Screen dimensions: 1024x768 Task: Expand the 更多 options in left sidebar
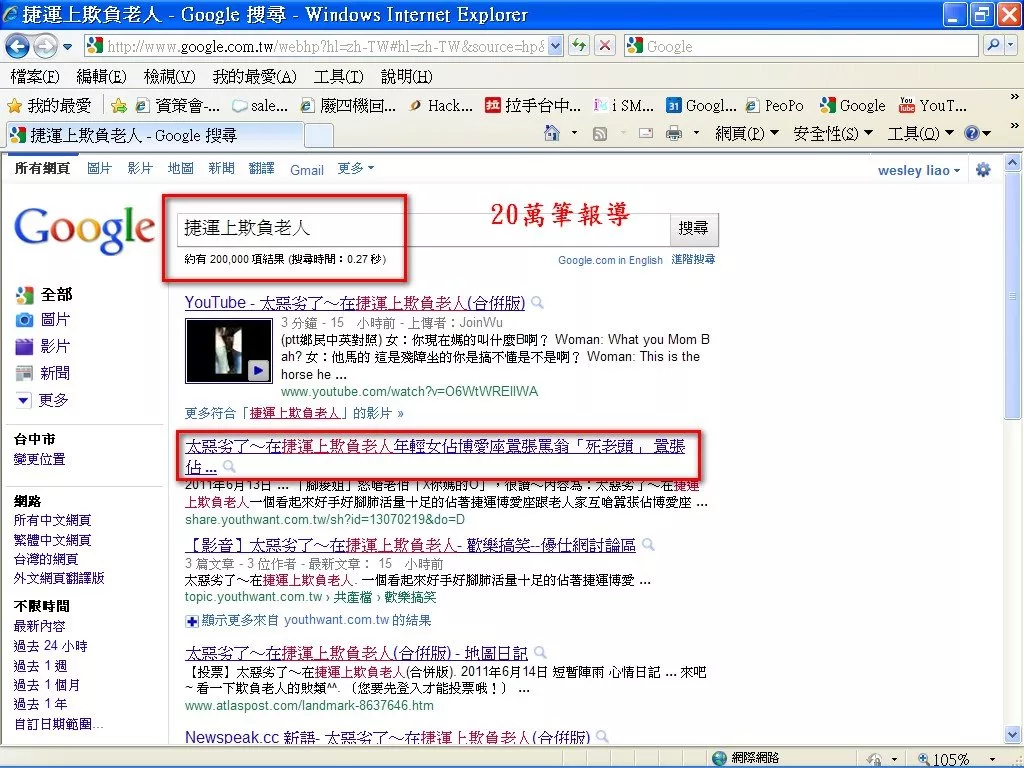(42, 400)
